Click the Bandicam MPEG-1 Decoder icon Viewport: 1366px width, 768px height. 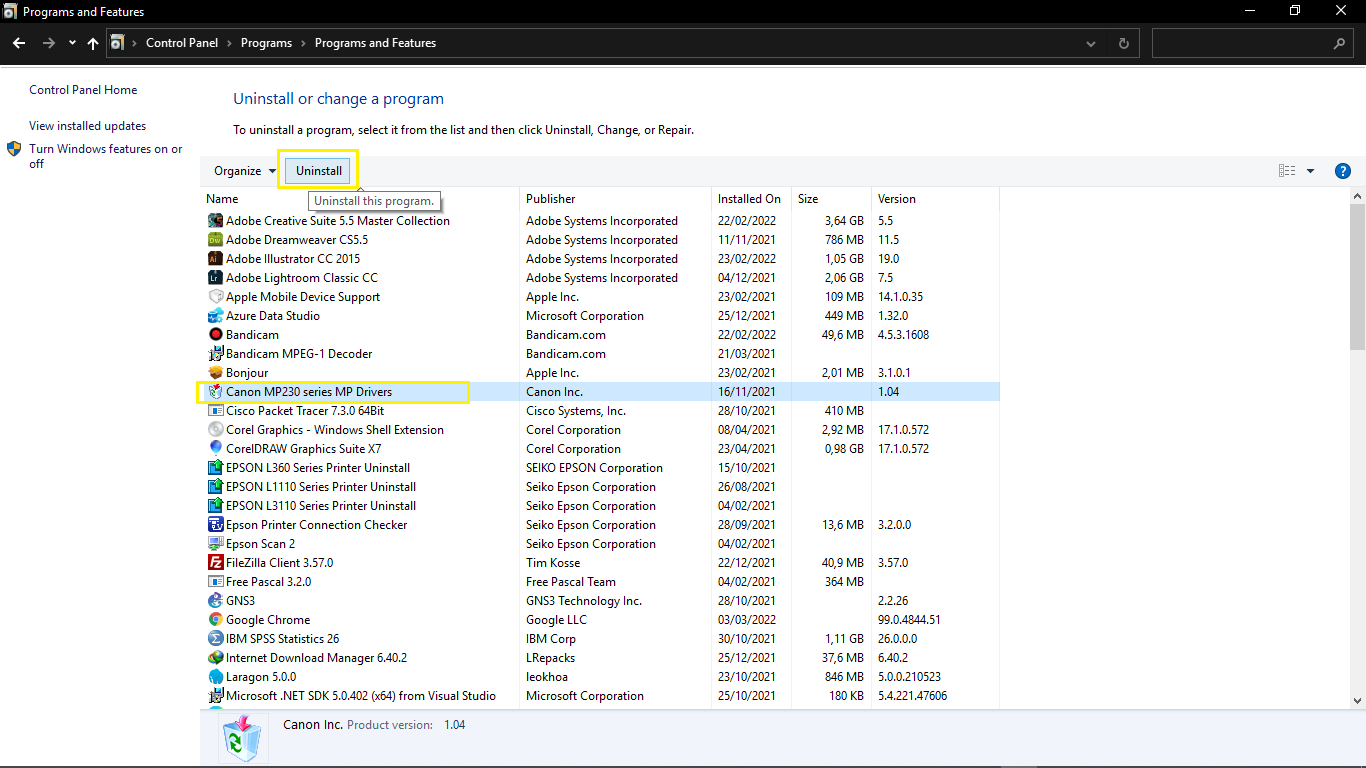(x=215, y=354)
